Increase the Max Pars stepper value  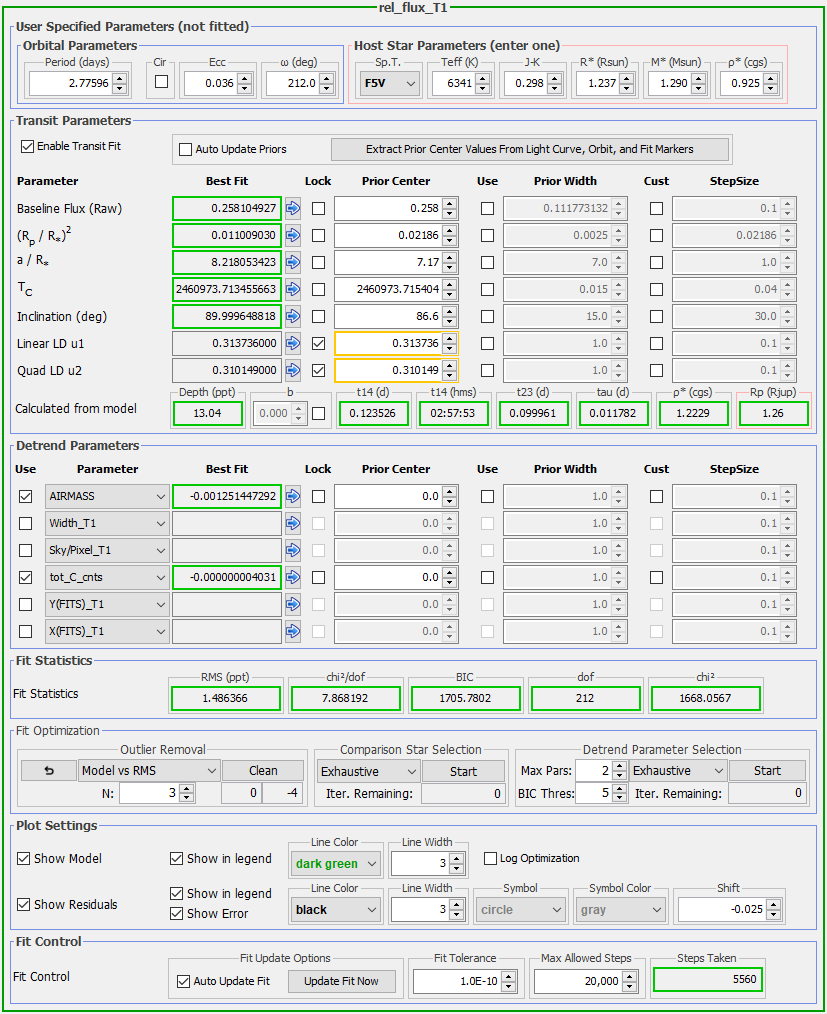[617, 766]
